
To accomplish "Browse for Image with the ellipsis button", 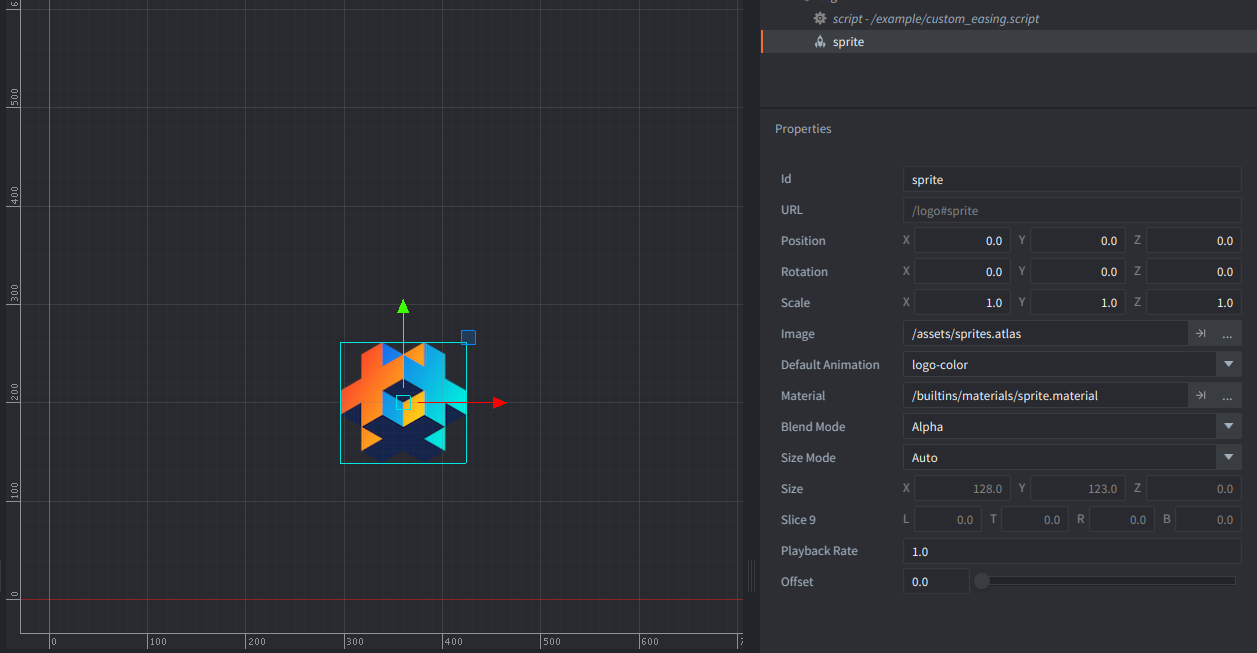I will (1228, 334).
